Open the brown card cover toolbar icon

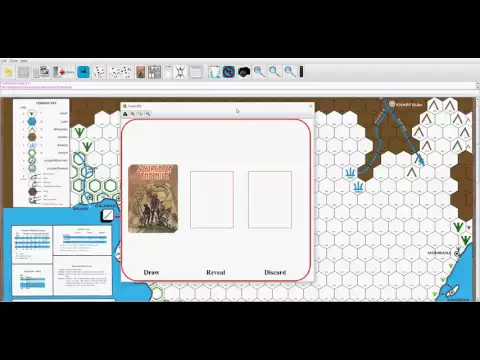[141, 72]
